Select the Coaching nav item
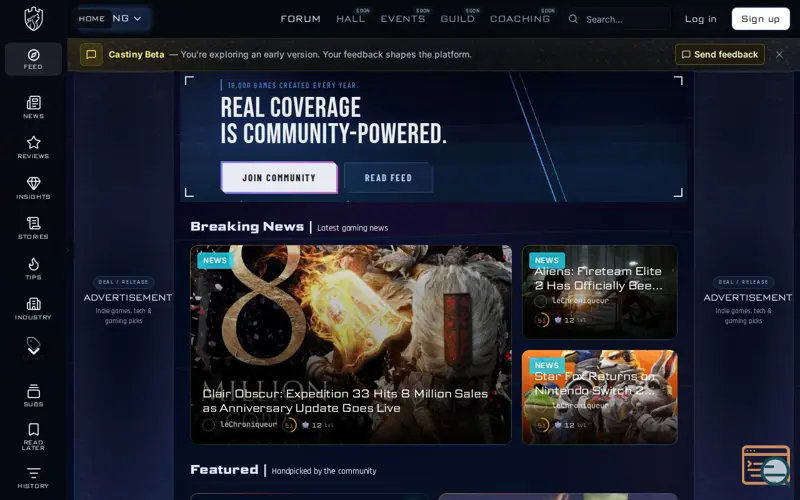This screenshot has width=800, height=500. tap(520, 19)
